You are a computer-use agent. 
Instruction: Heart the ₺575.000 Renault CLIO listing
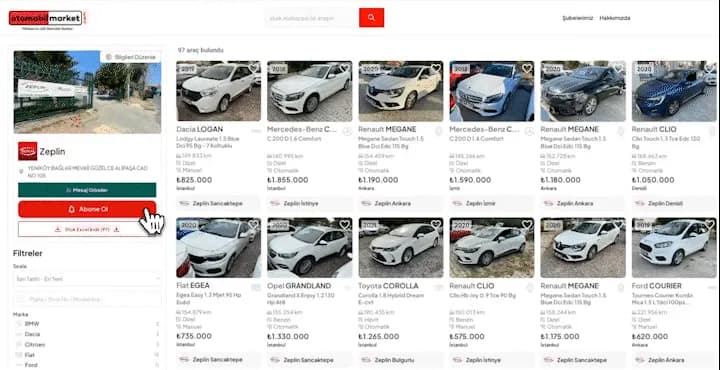(x=527, y=224)
